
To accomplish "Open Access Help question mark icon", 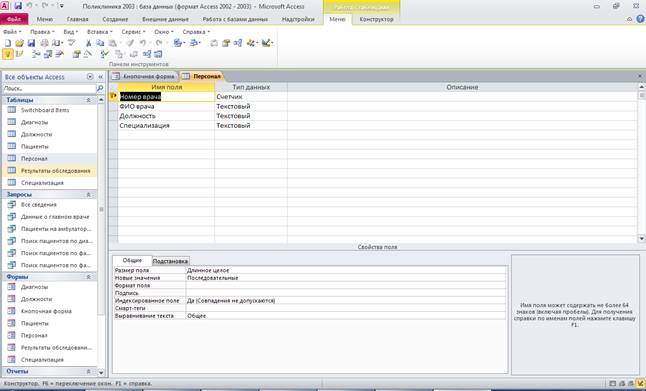I will pyautogui.click(x=641, y=19).
